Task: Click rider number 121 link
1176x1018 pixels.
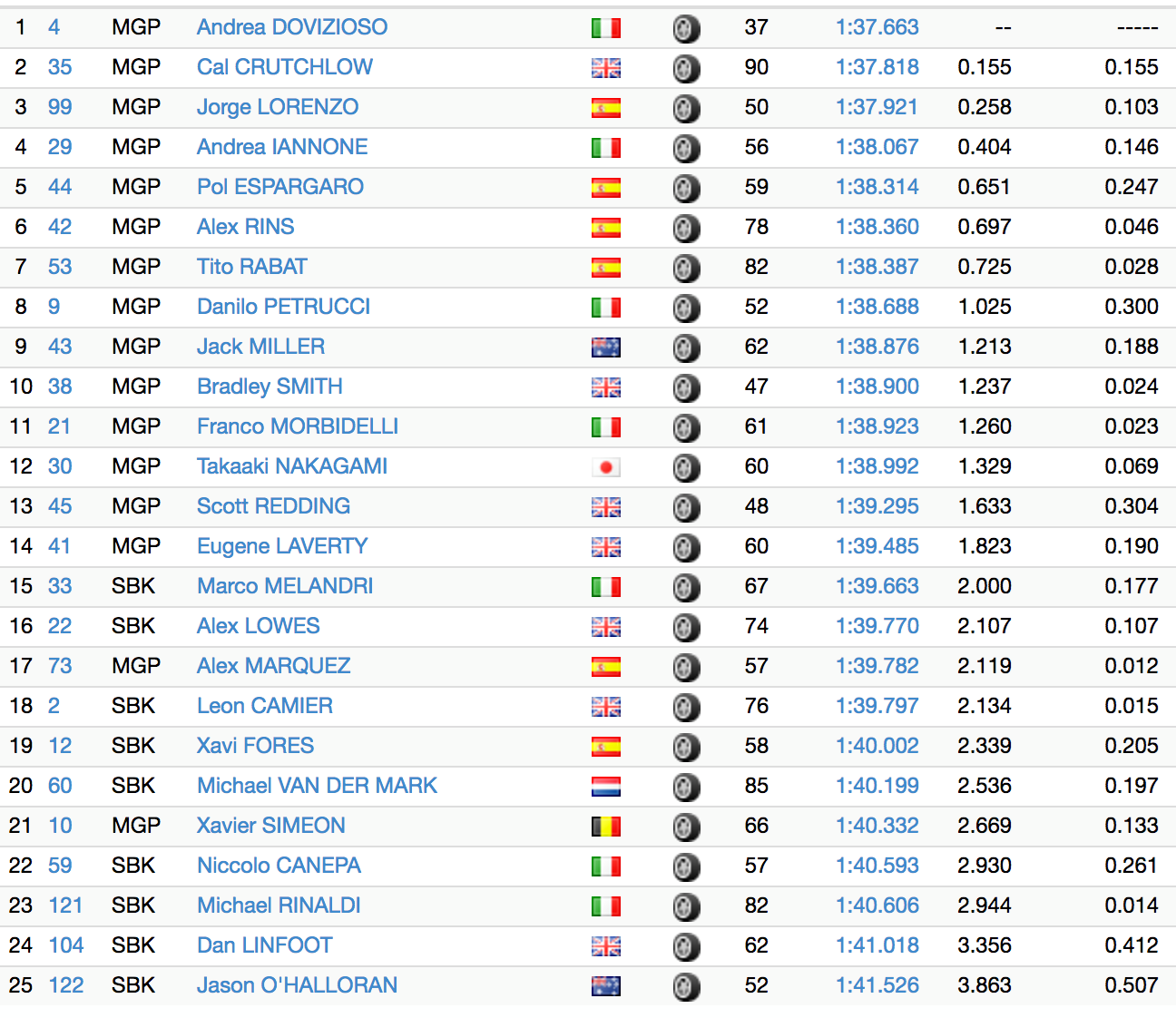Action: point(65,905)
